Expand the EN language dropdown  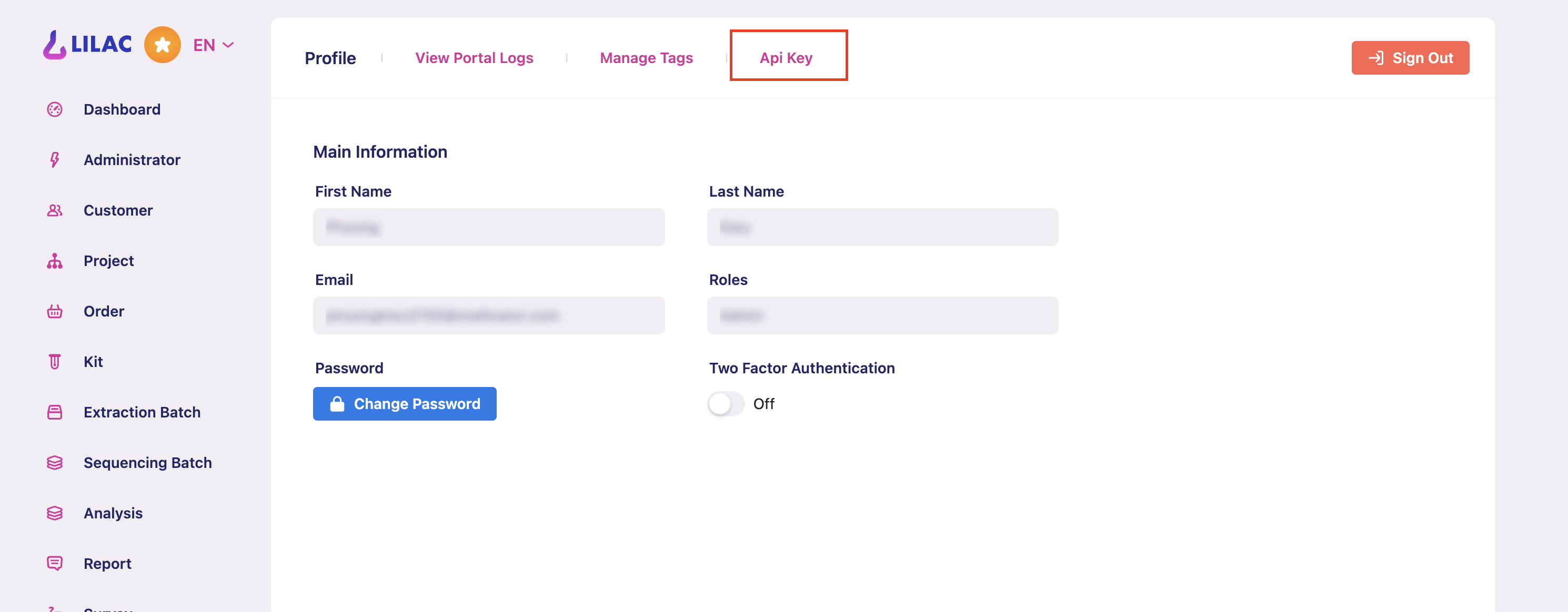pos(213,45)
